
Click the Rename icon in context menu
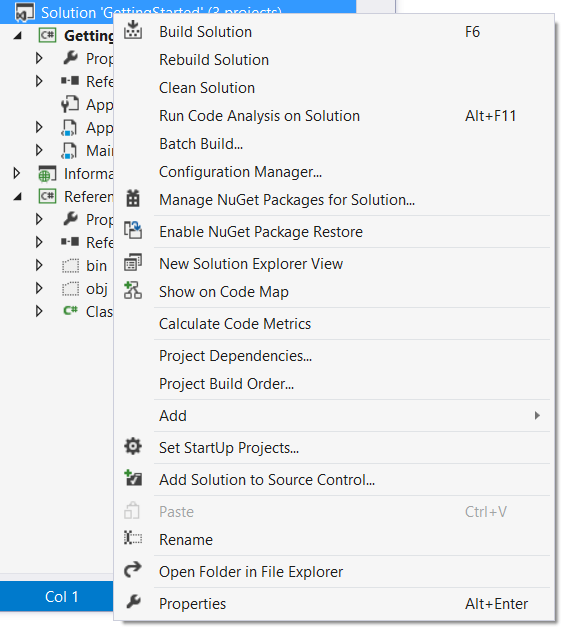[x=133, y=538]
